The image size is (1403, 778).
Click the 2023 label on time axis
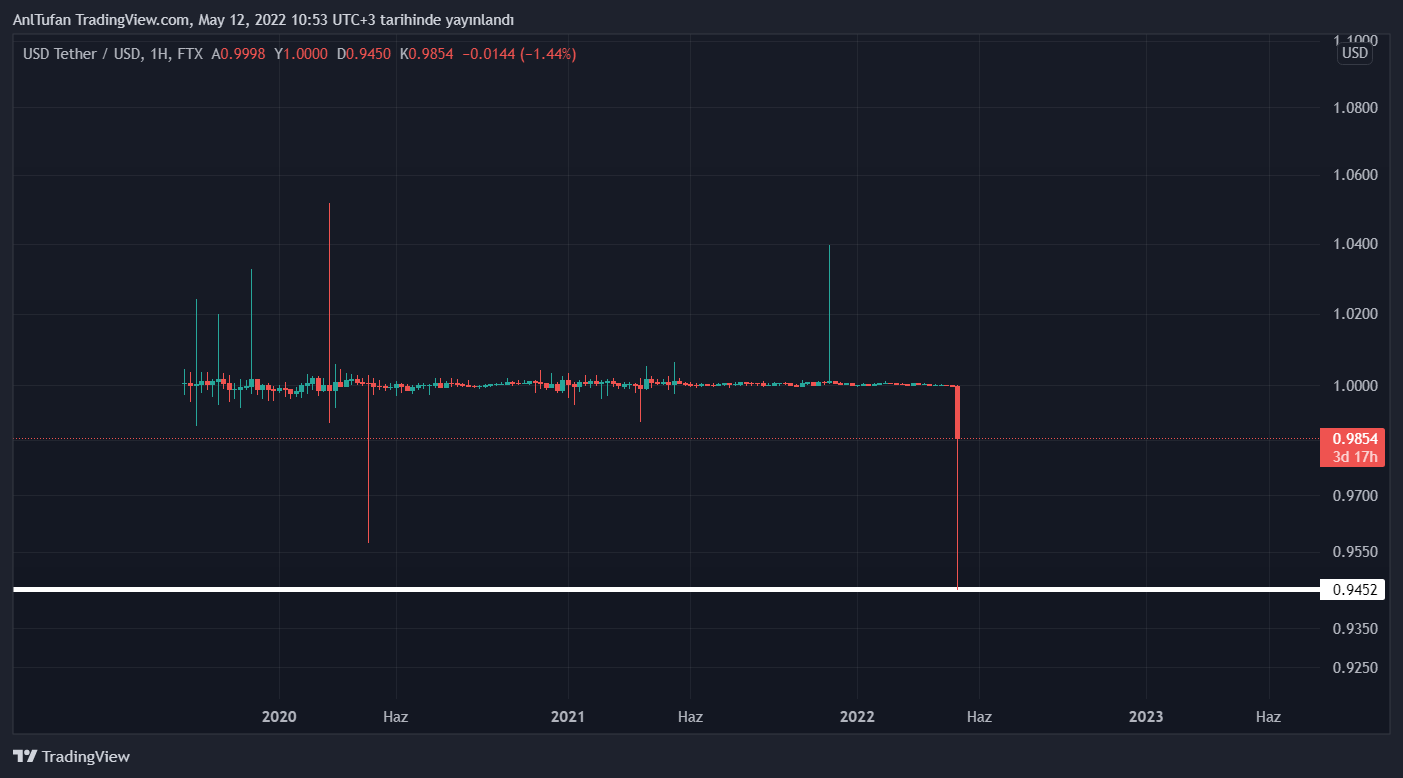pos(1146,717)
